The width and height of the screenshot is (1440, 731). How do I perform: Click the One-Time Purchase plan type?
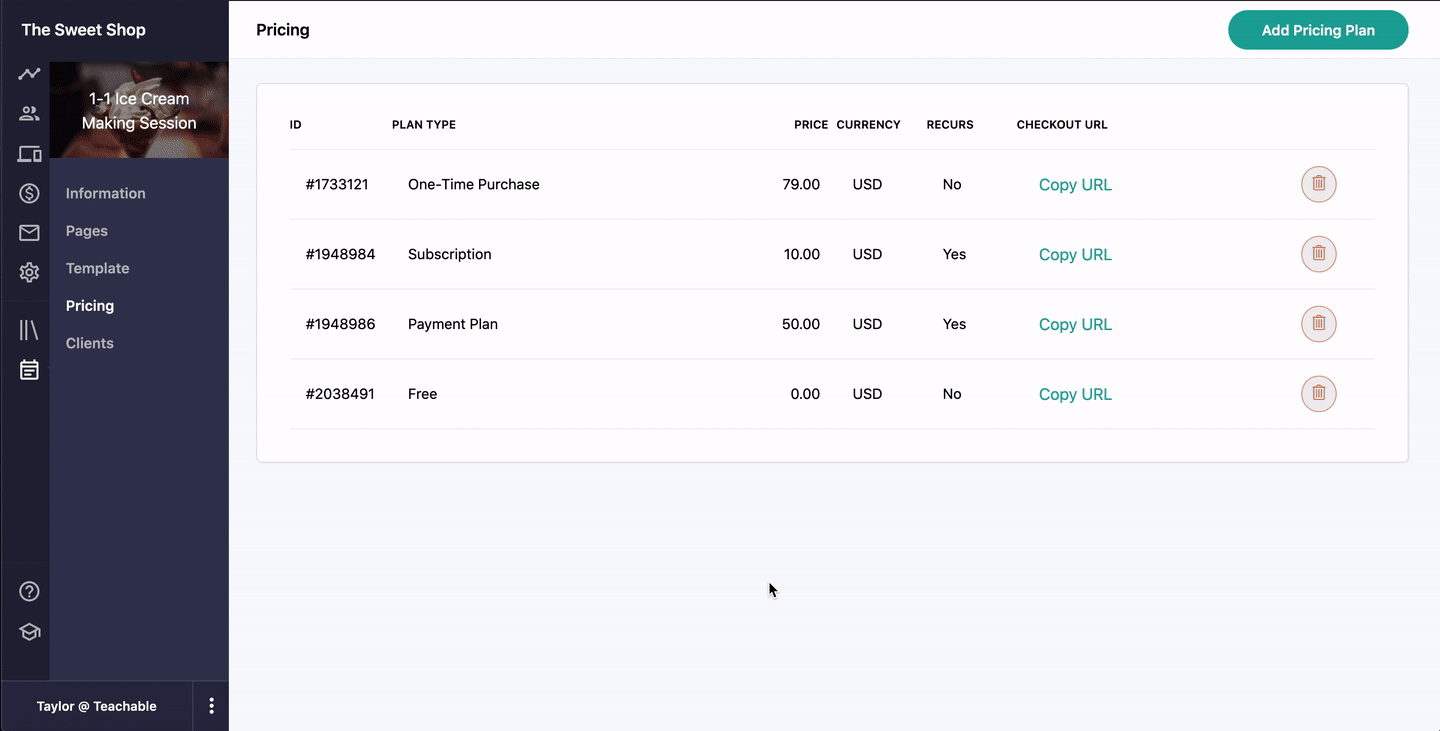473,184
